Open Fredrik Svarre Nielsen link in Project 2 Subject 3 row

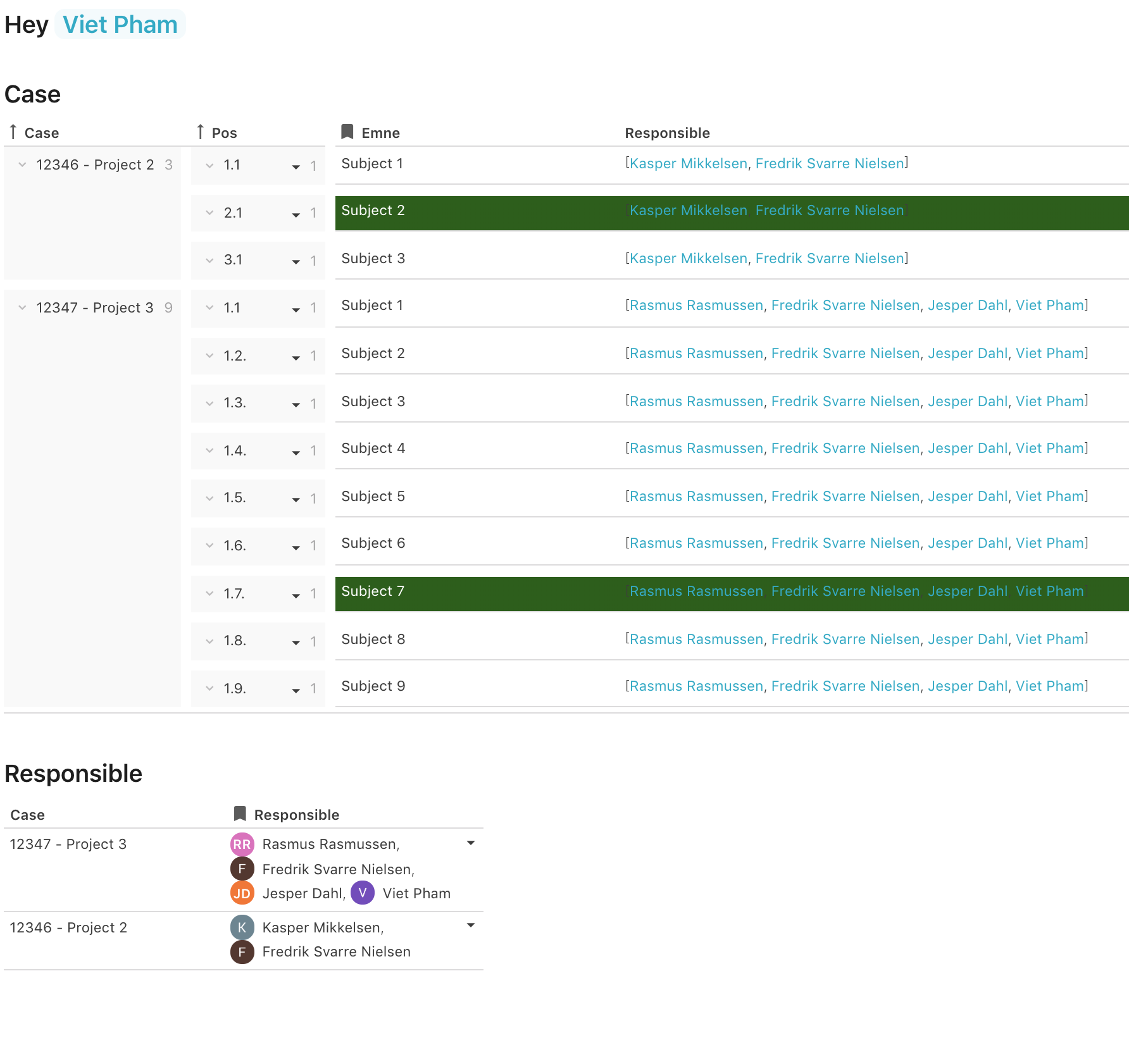(830, 258)
